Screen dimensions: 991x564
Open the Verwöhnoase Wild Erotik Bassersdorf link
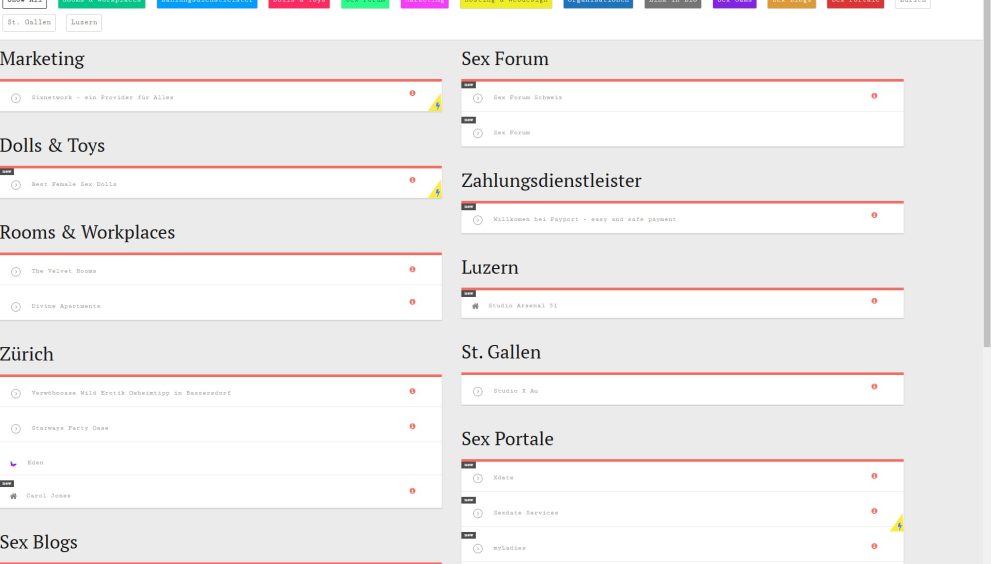click(131, 393)
